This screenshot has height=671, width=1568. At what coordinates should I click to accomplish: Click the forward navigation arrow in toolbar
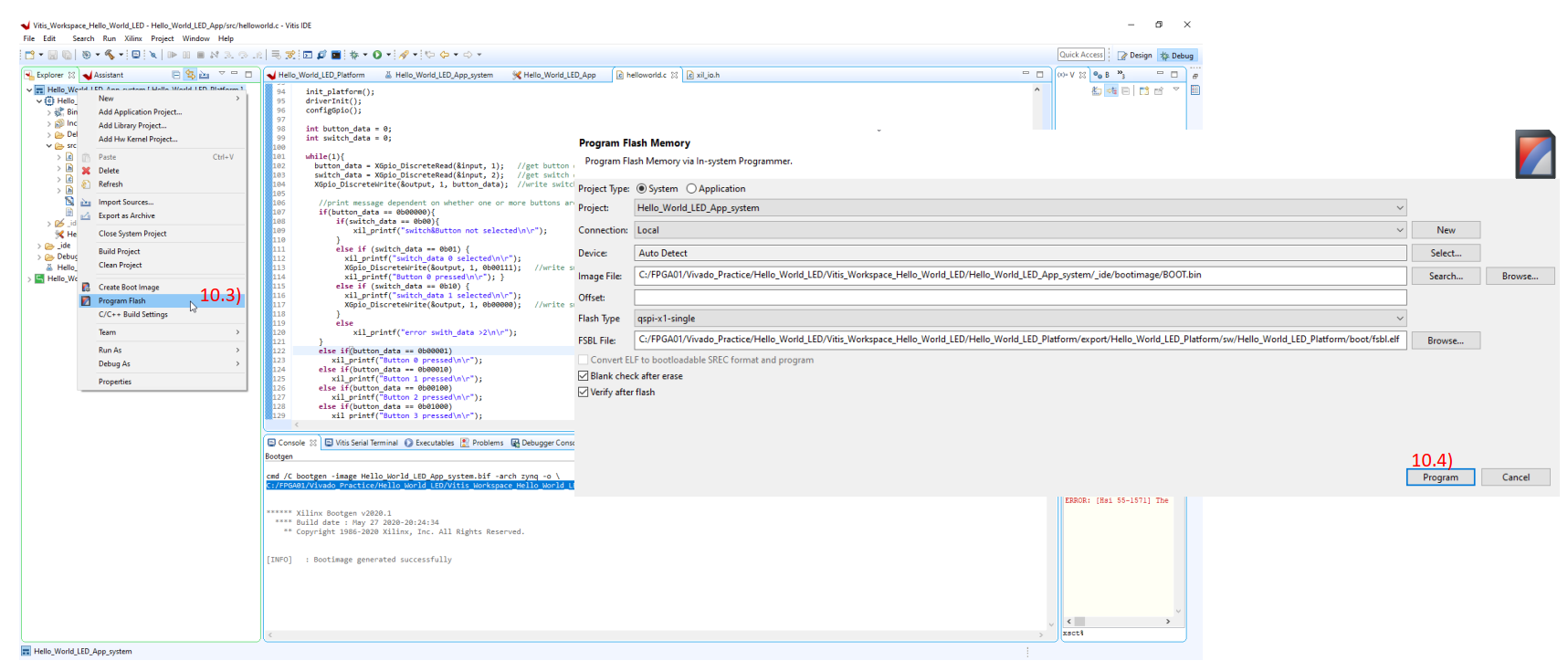[468, 55]
